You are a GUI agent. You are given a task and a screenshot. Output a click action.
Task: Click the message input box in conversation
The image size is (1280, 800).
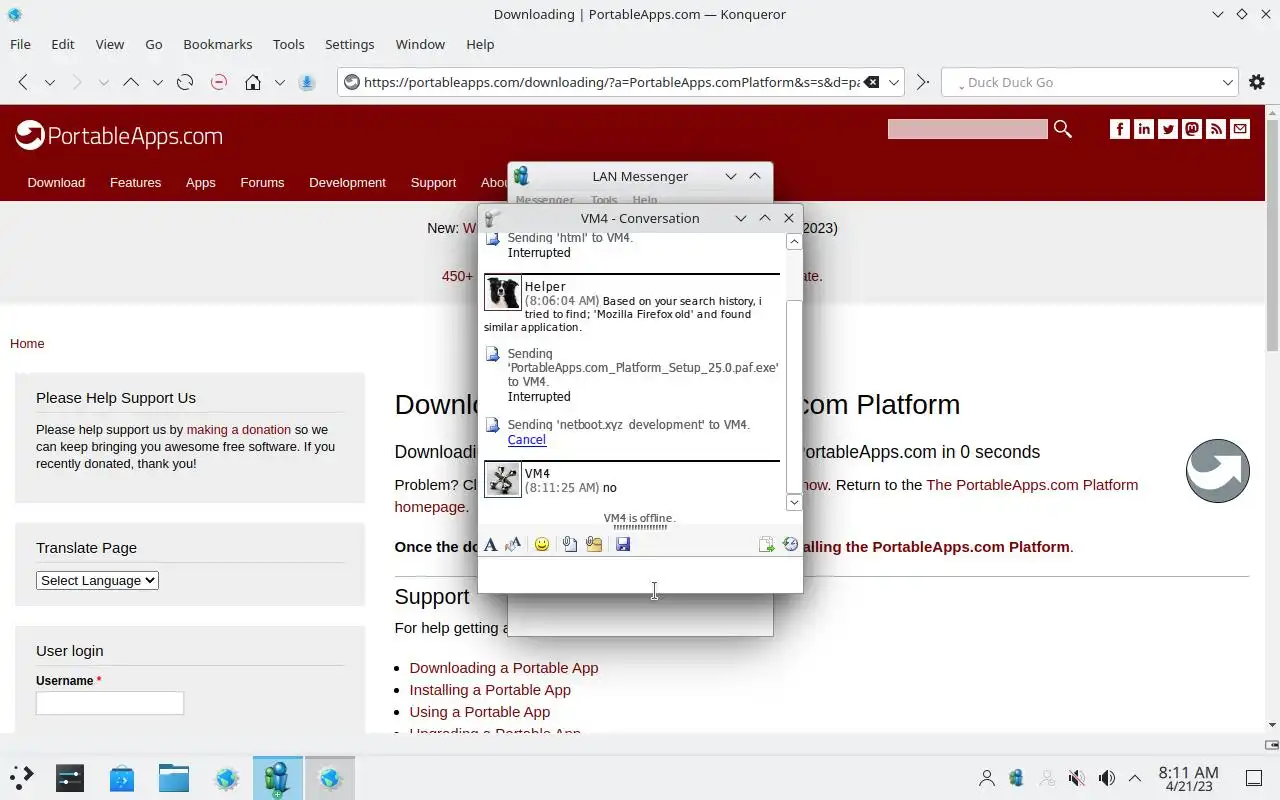[640, 574]
